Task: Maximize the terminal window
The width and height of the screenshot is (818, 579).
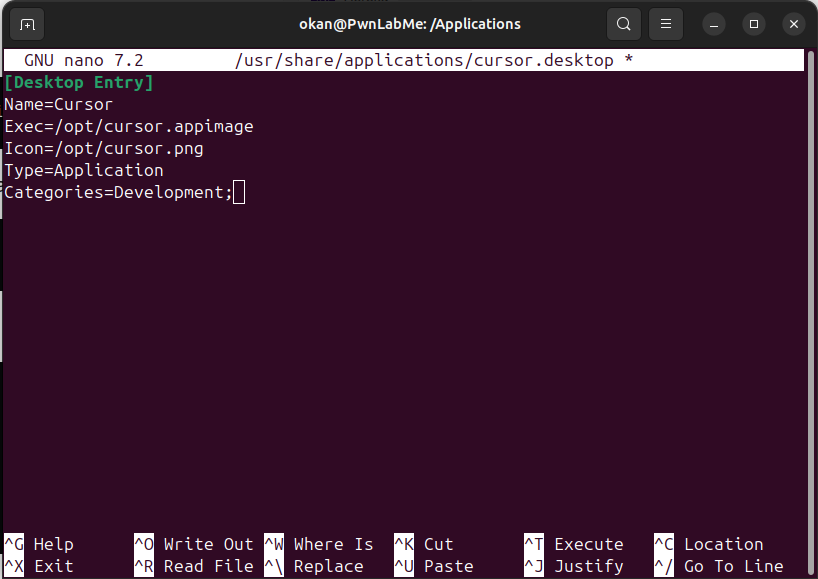Action: pyautogui.click(x=754, y=24)
